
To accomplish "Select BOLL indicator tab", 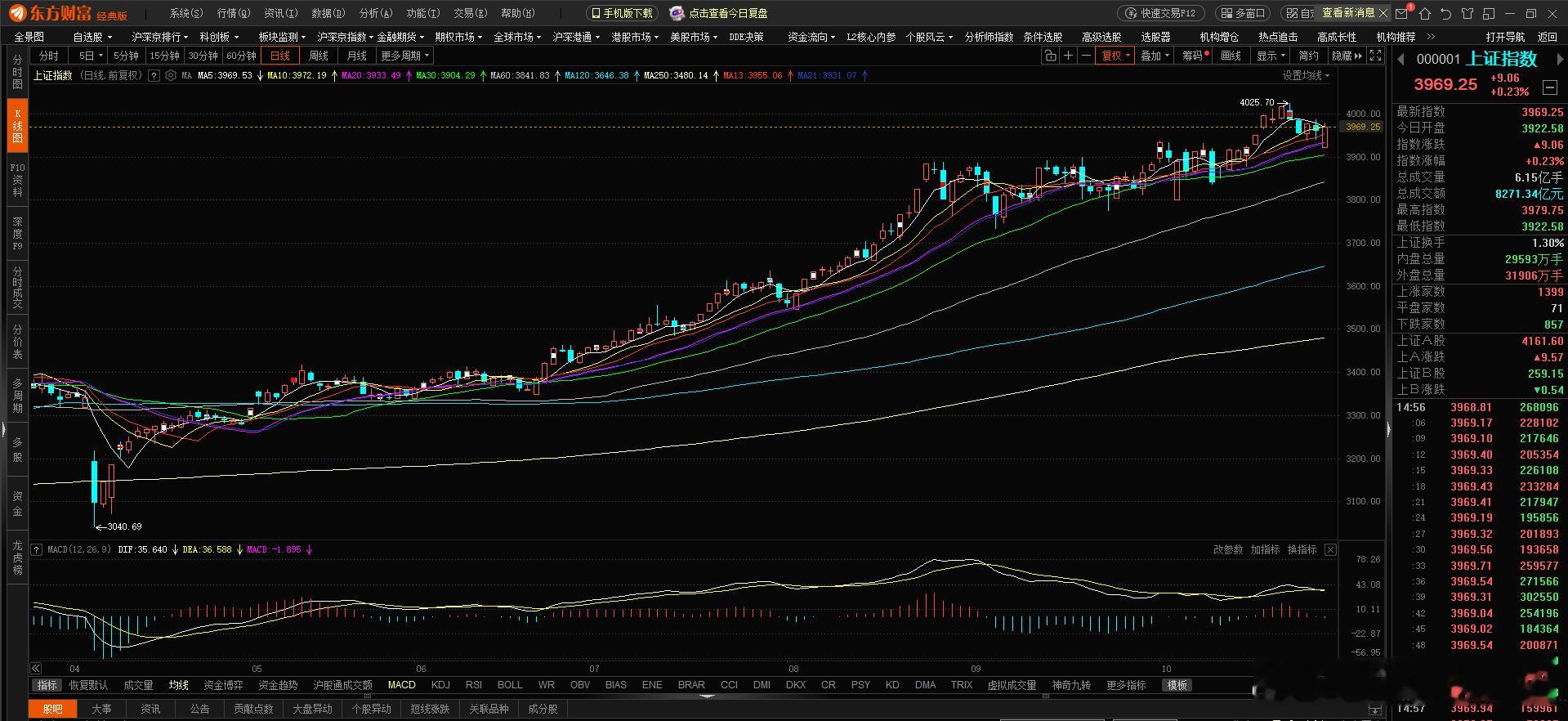I will tap(510, 685).
